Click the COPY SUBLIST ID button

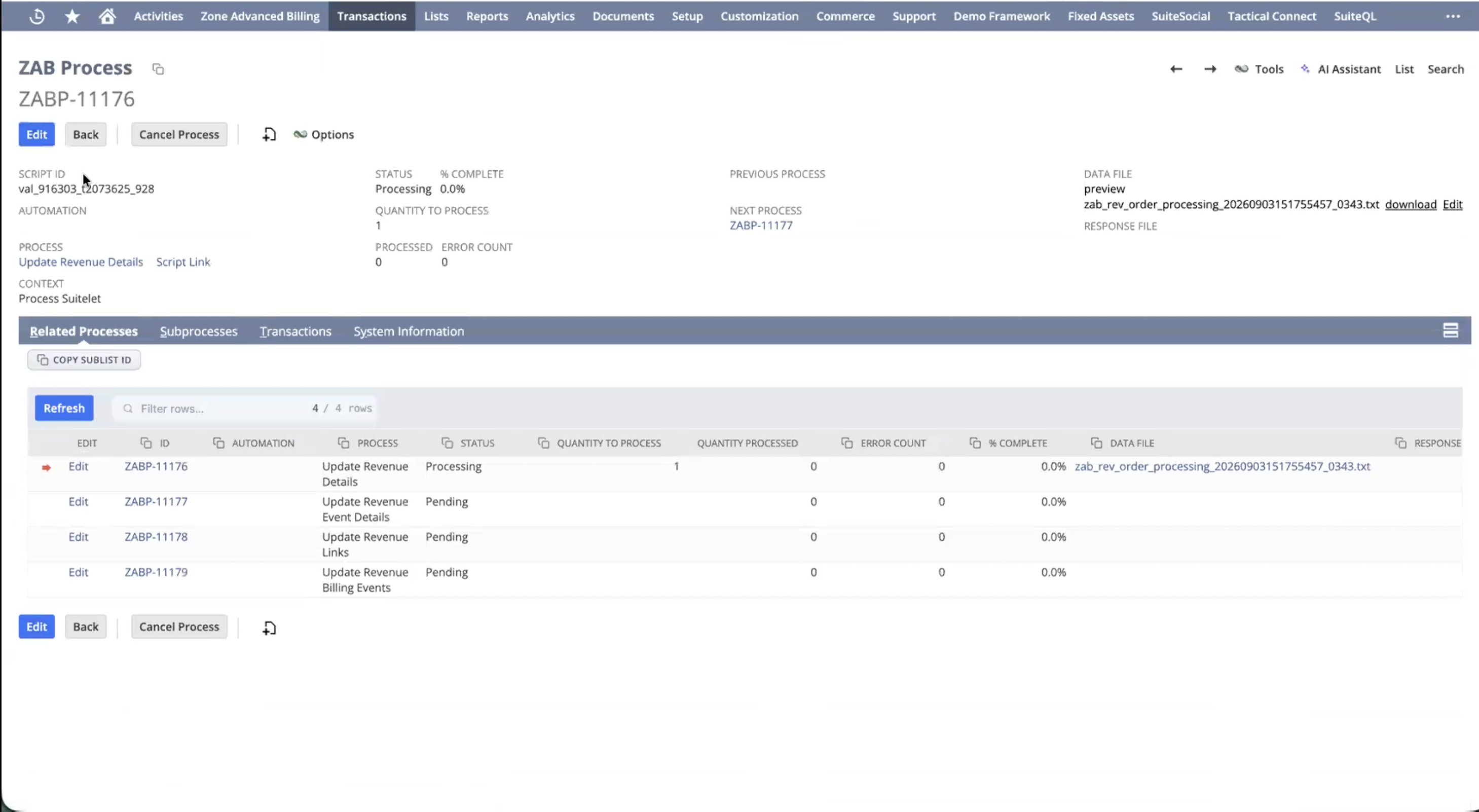click(x=84, y=359)
